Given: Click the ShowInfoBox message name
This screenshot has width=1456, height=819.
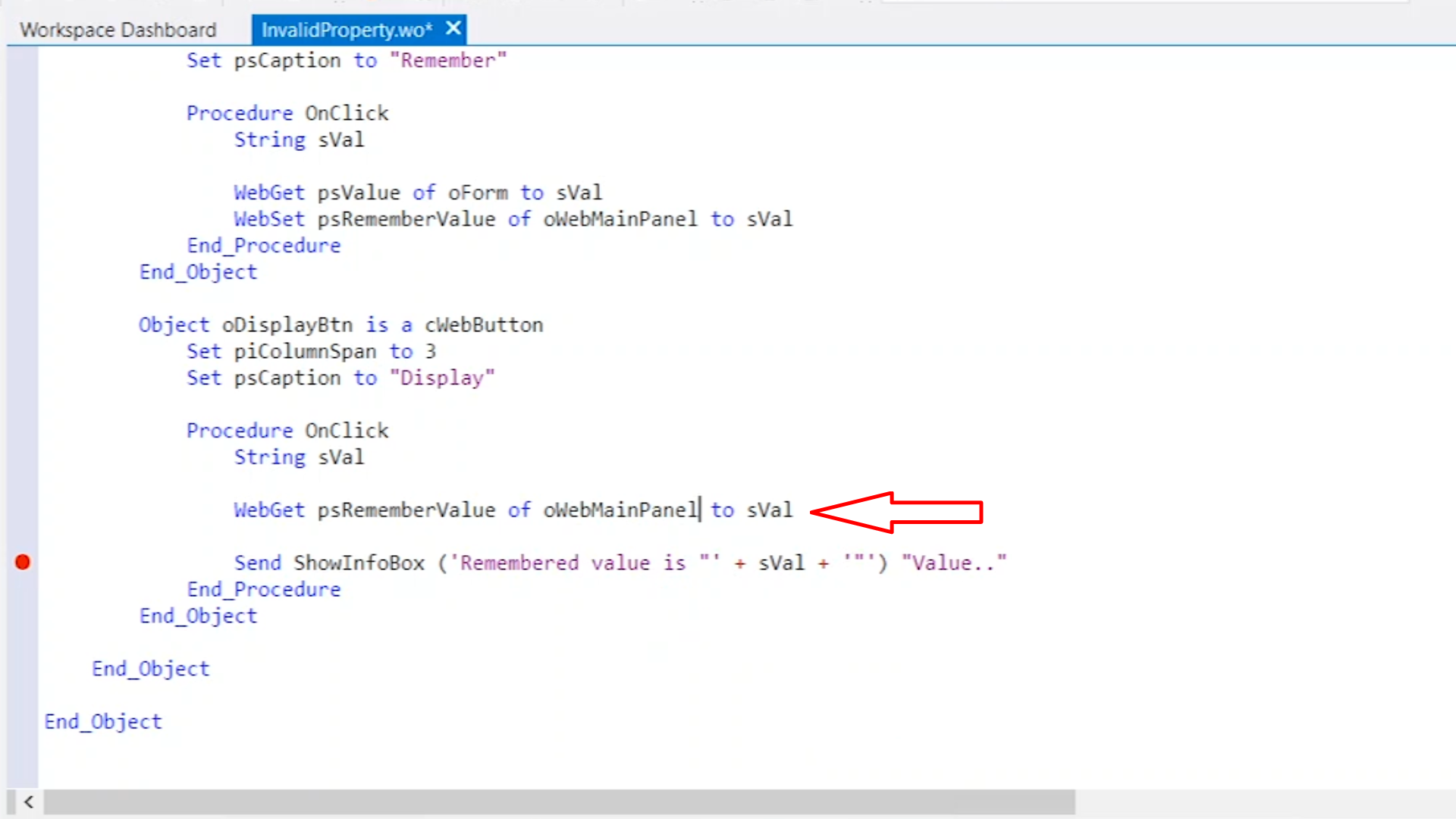Looking at the screenshot, I should pyautogui.click(x=359, y=563).
